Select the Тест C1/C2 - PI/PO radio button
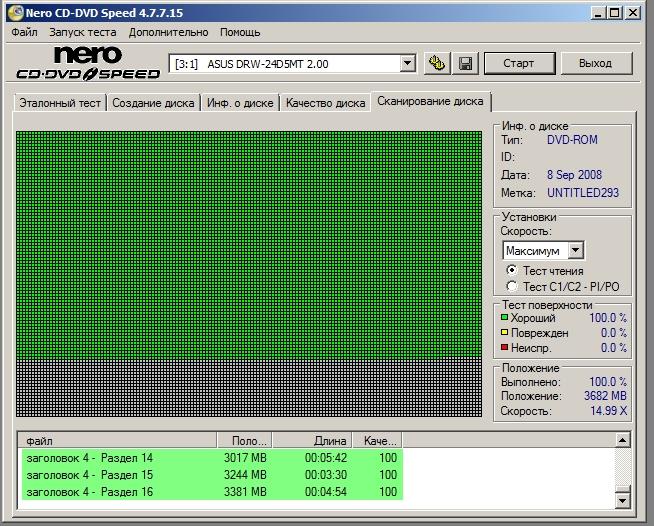 click(511, 286)
